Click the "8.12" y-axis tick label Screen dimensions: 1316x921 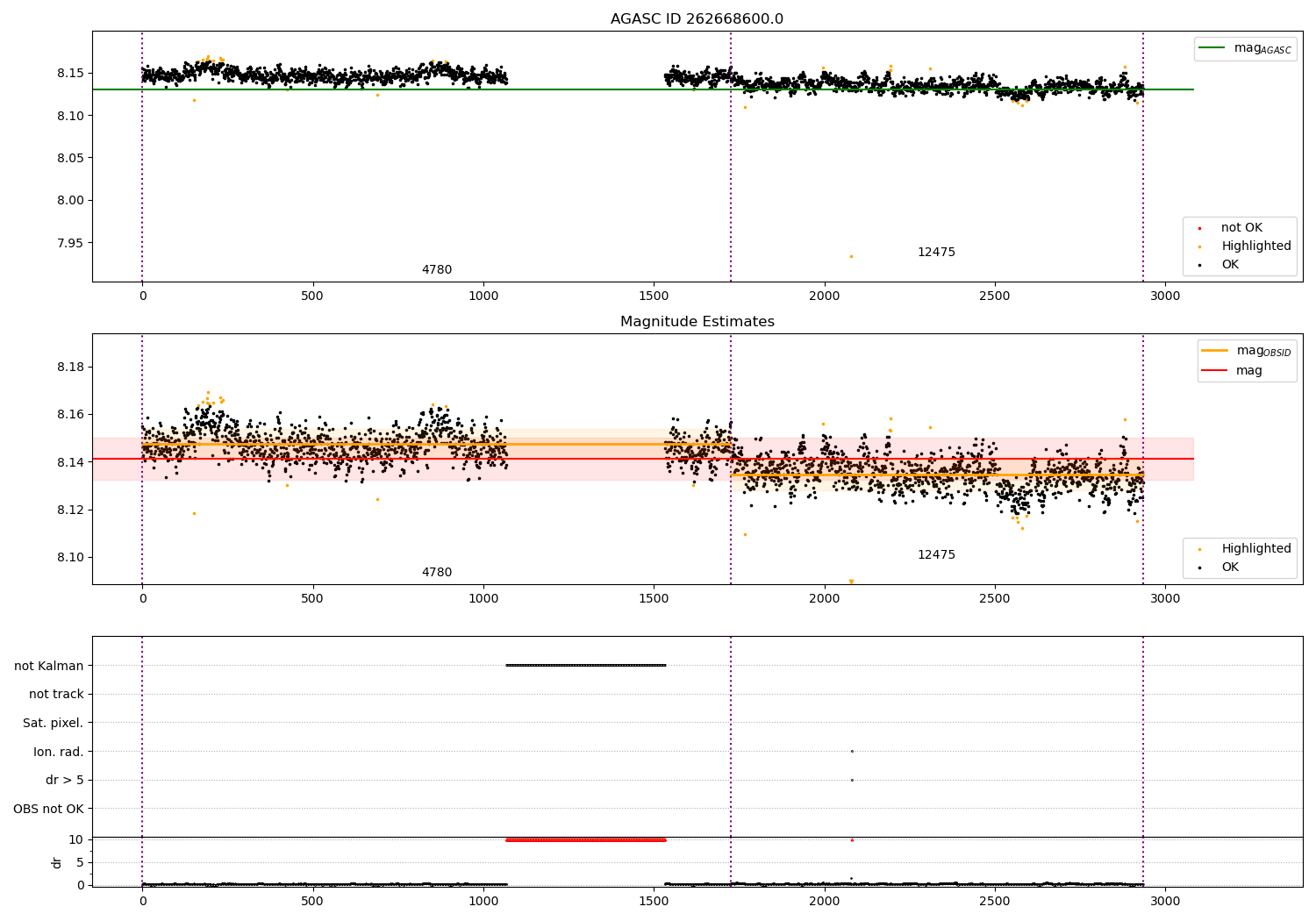[70, 510]
